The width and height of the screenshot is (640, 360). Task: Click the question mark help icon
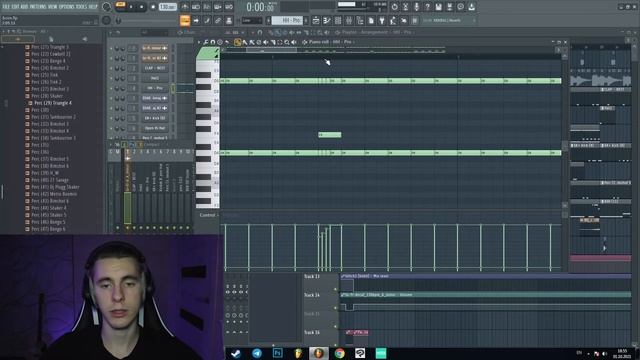[427, 7]
